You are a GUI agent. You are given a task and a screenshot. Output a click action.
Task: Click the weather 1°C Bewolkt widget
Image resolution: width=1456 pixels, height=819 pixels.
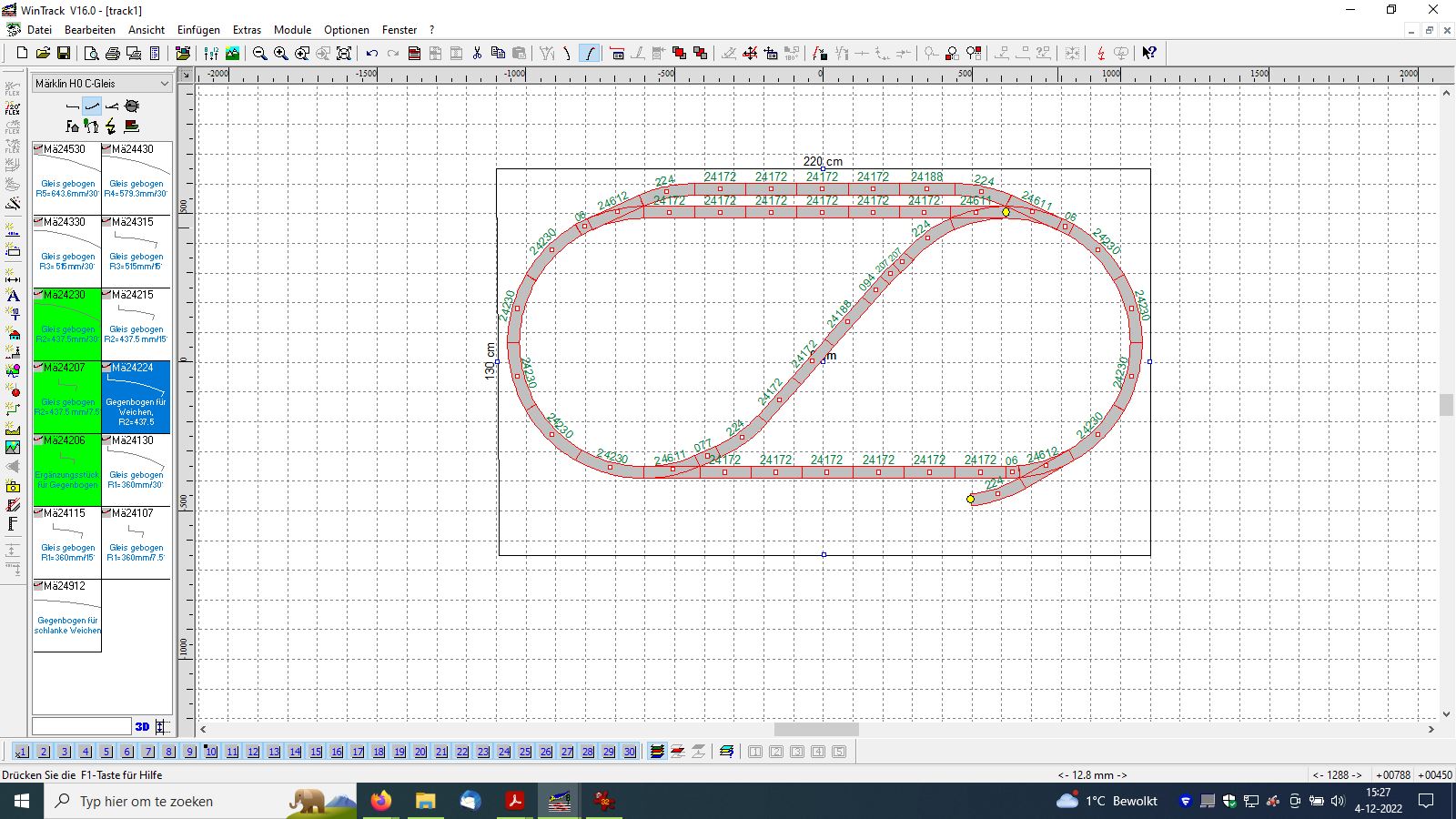point(1107,801)
